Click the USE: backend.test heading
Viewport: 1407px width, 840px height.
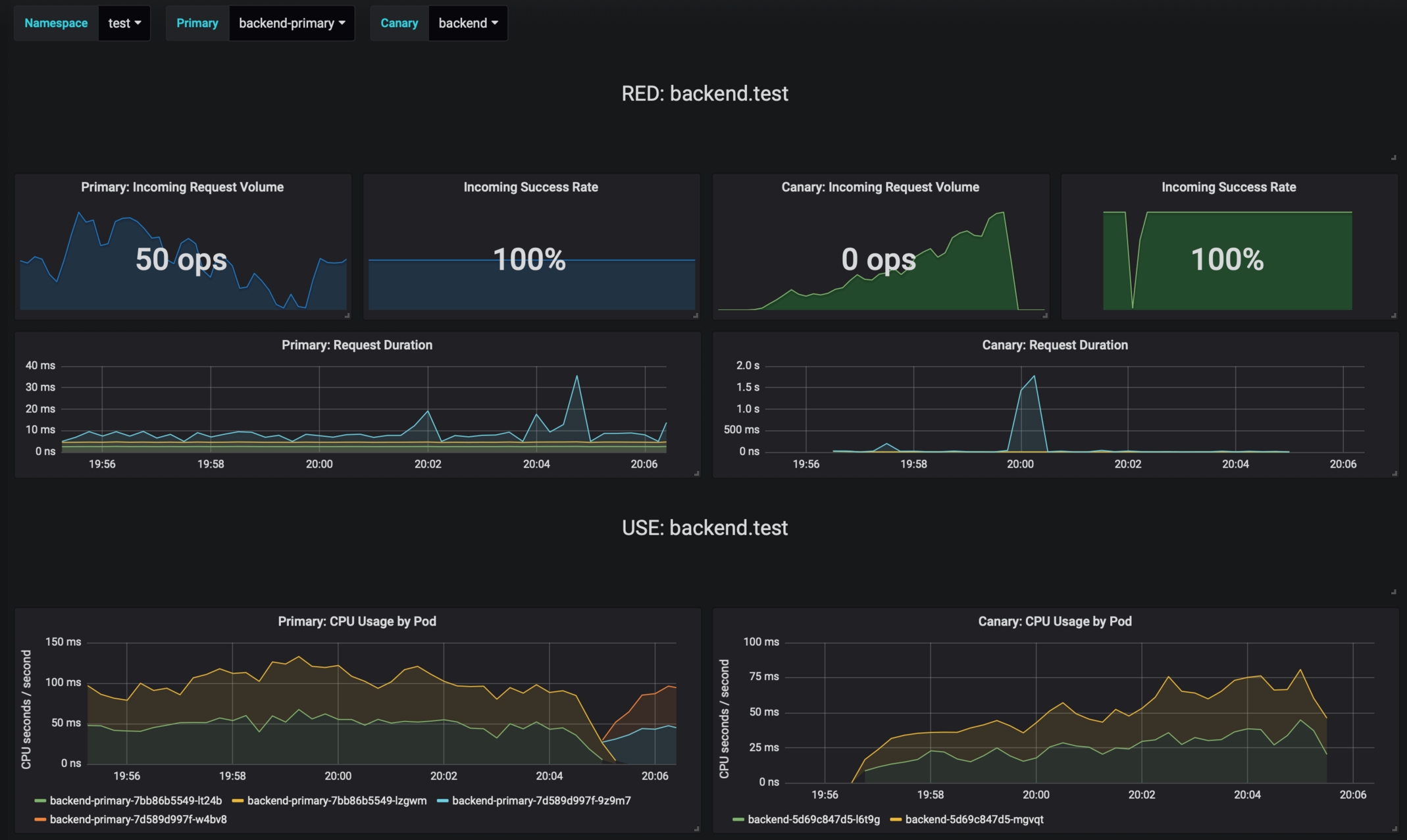coord(704,528)
